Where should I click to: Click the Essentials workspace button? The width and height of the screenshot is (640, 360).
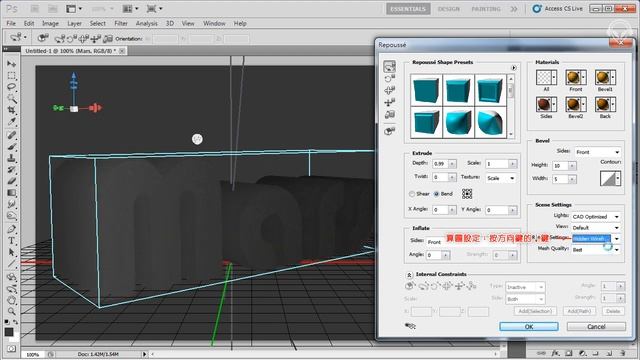coord(408,9)
